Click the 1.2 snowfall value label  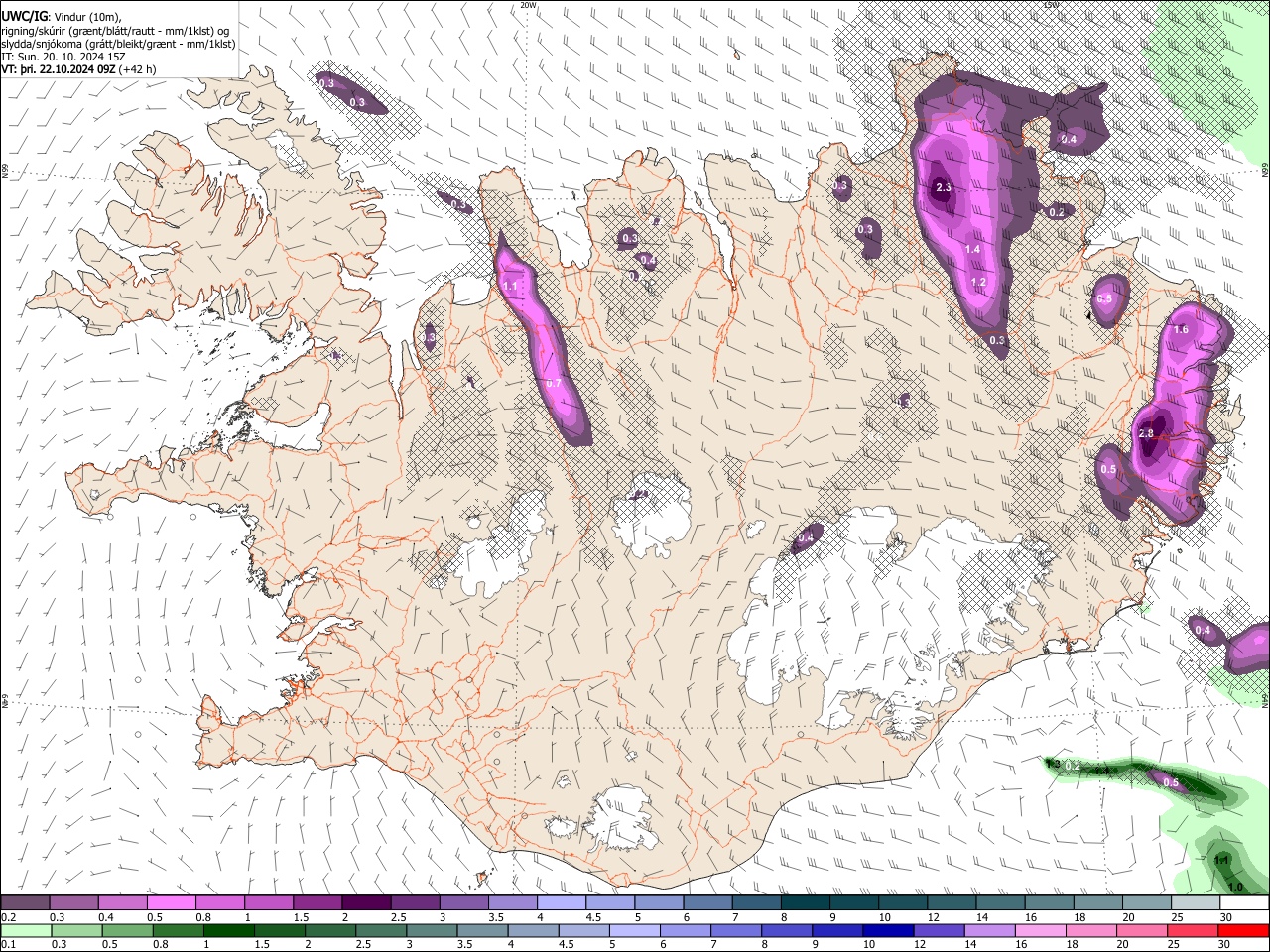click(x=978, y=282)
